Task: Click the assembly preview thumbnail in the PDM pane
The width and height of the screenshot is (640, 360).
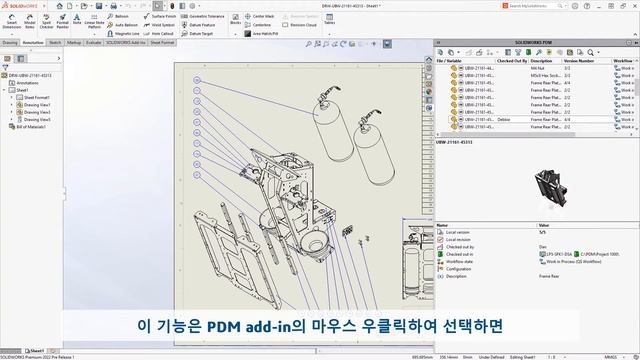Action: click(x=551, y=189)
